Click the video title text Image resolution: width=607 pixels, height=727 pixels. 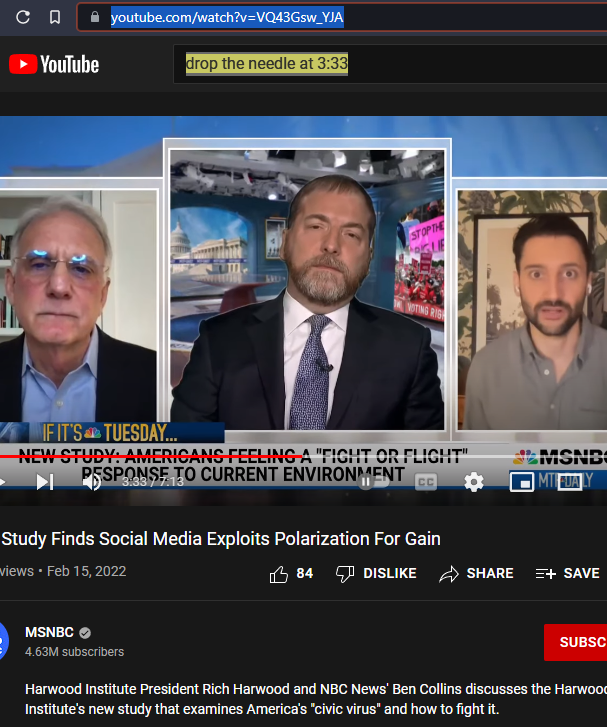[221, 539]
